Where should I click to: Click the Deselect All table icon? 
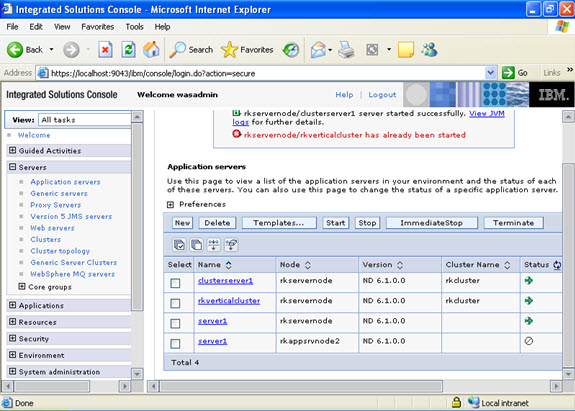pos(197,245)
